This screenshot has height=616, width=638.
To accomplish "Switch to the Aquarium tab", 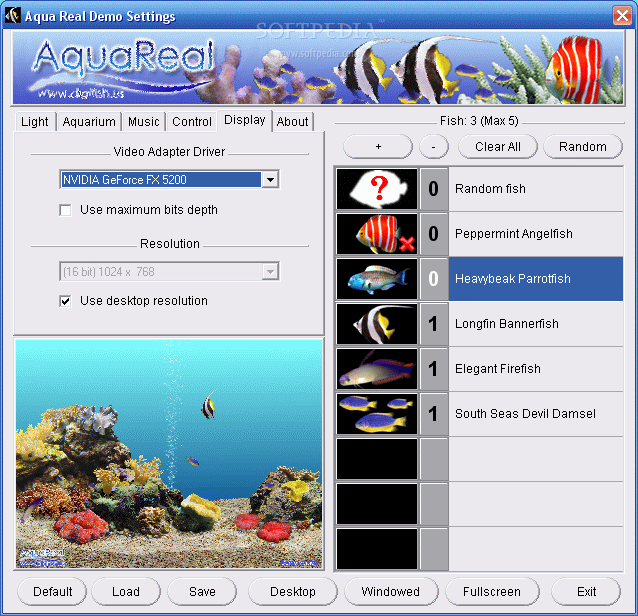I will (89, 122).
